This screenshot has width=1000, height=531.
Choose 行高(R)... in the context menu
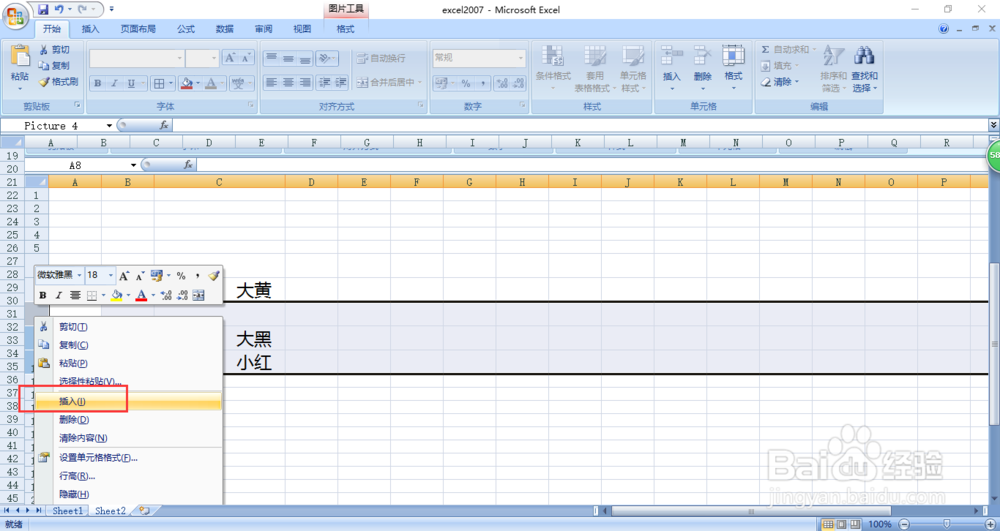[128, 476]
